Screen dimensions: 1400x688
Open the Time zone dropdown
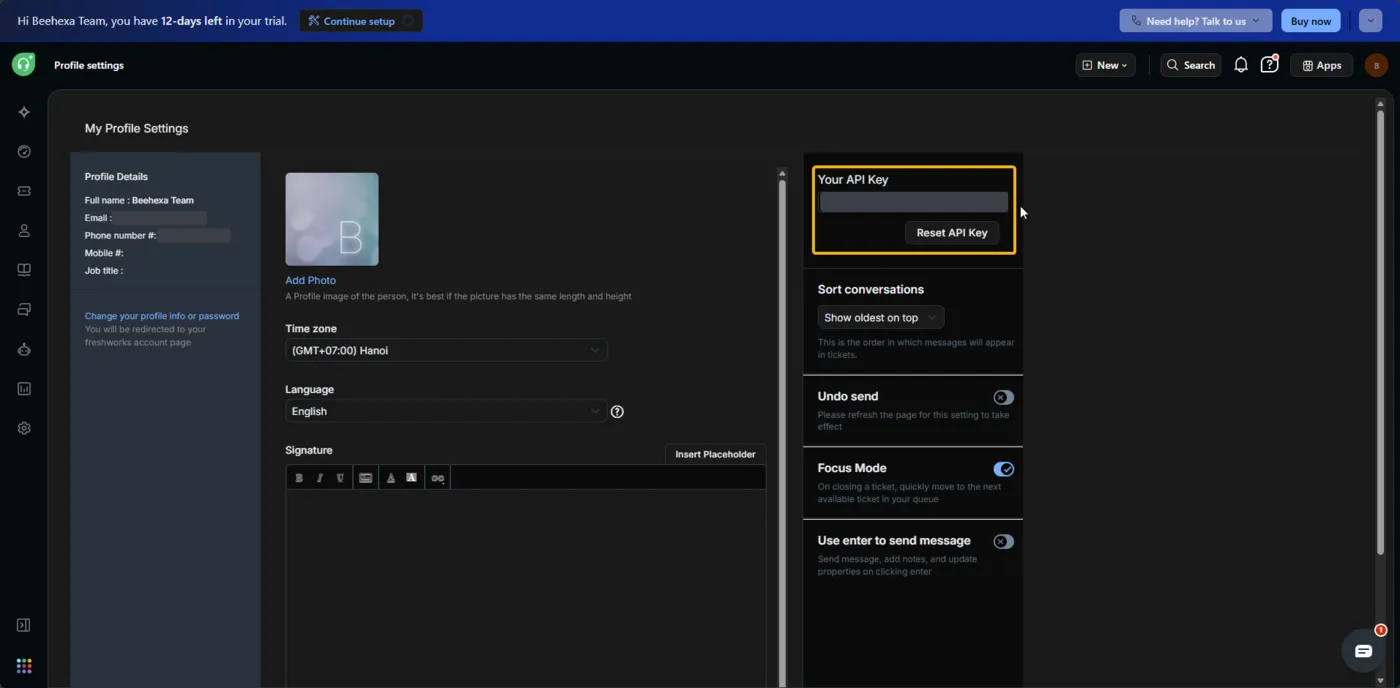pos(446,350)
